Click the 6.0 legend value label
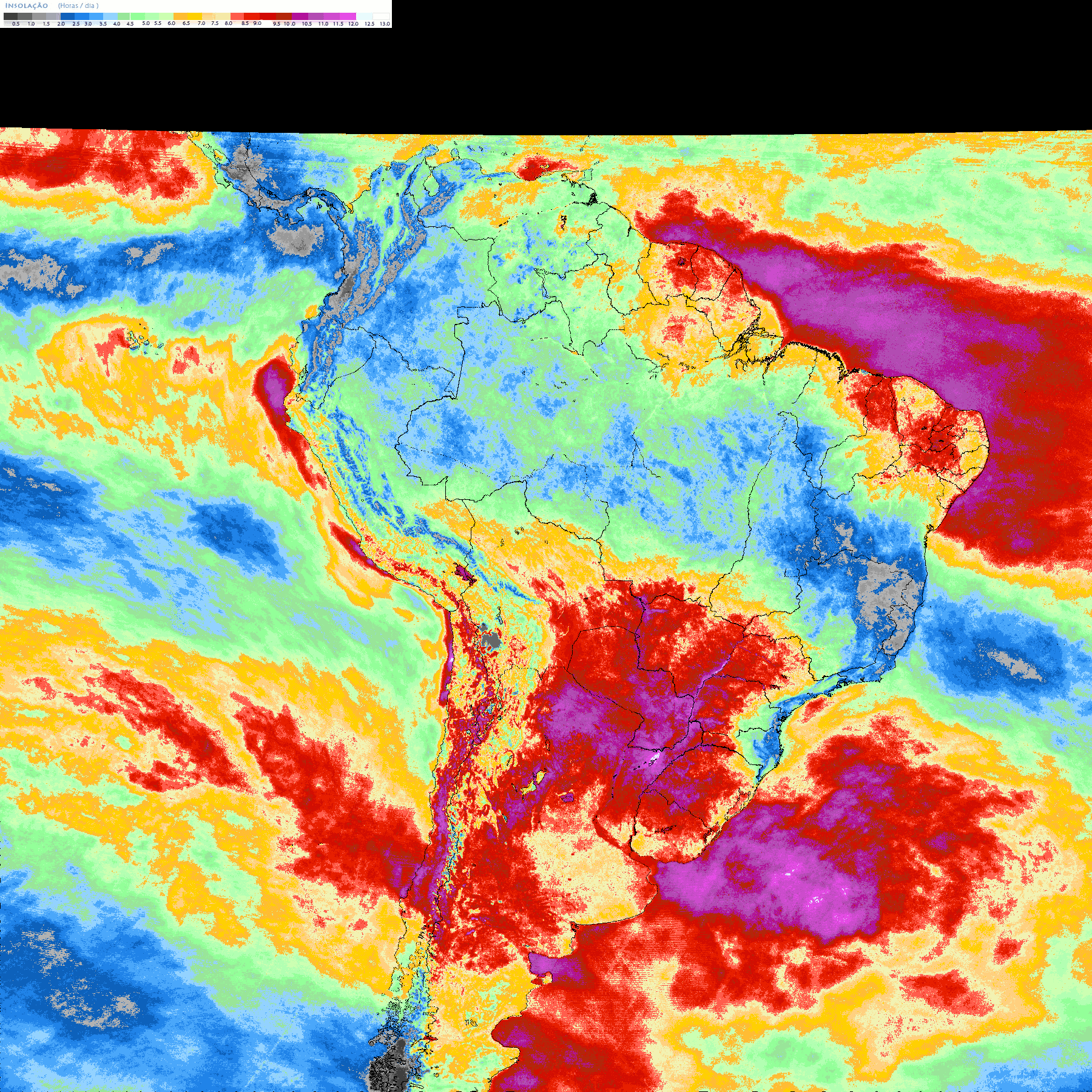This screenshot has height=1092, width=1092. click(171, 23)
